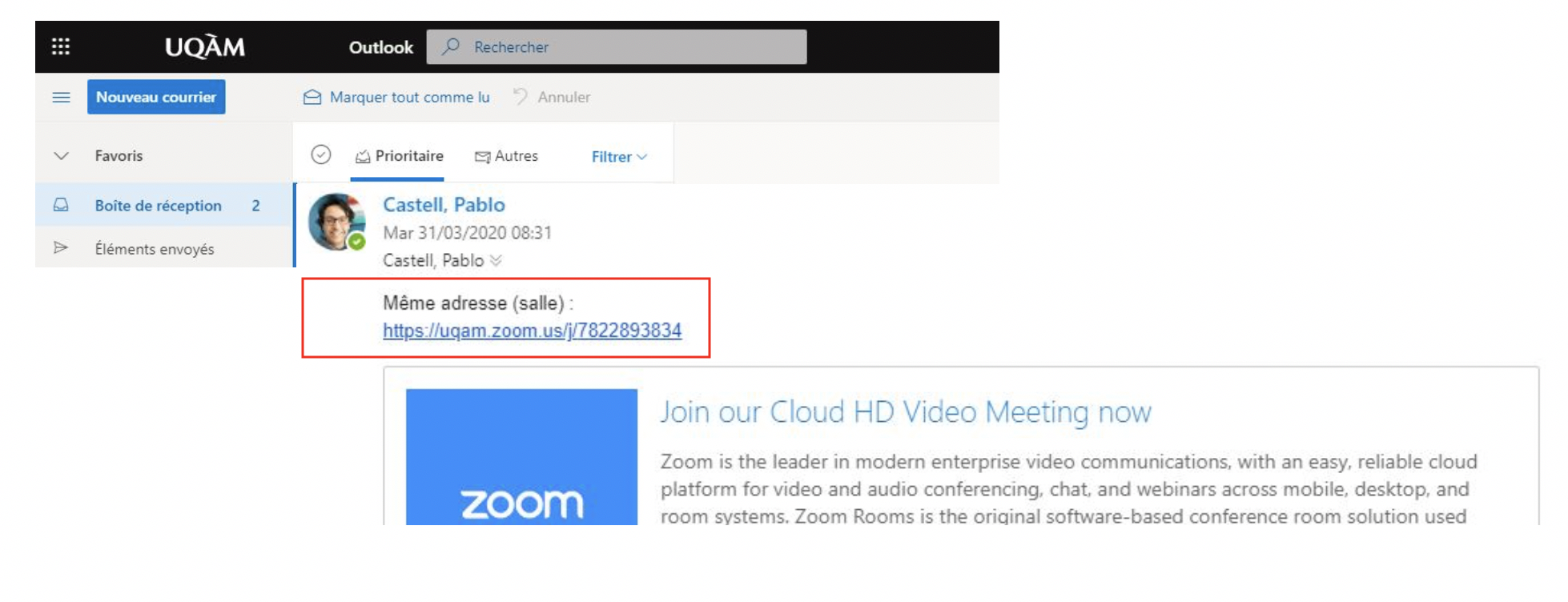Expand recipients chevron next to Castell, Pablo
The height and width of the screenshot is (602, 1568).
click(496, 260)
